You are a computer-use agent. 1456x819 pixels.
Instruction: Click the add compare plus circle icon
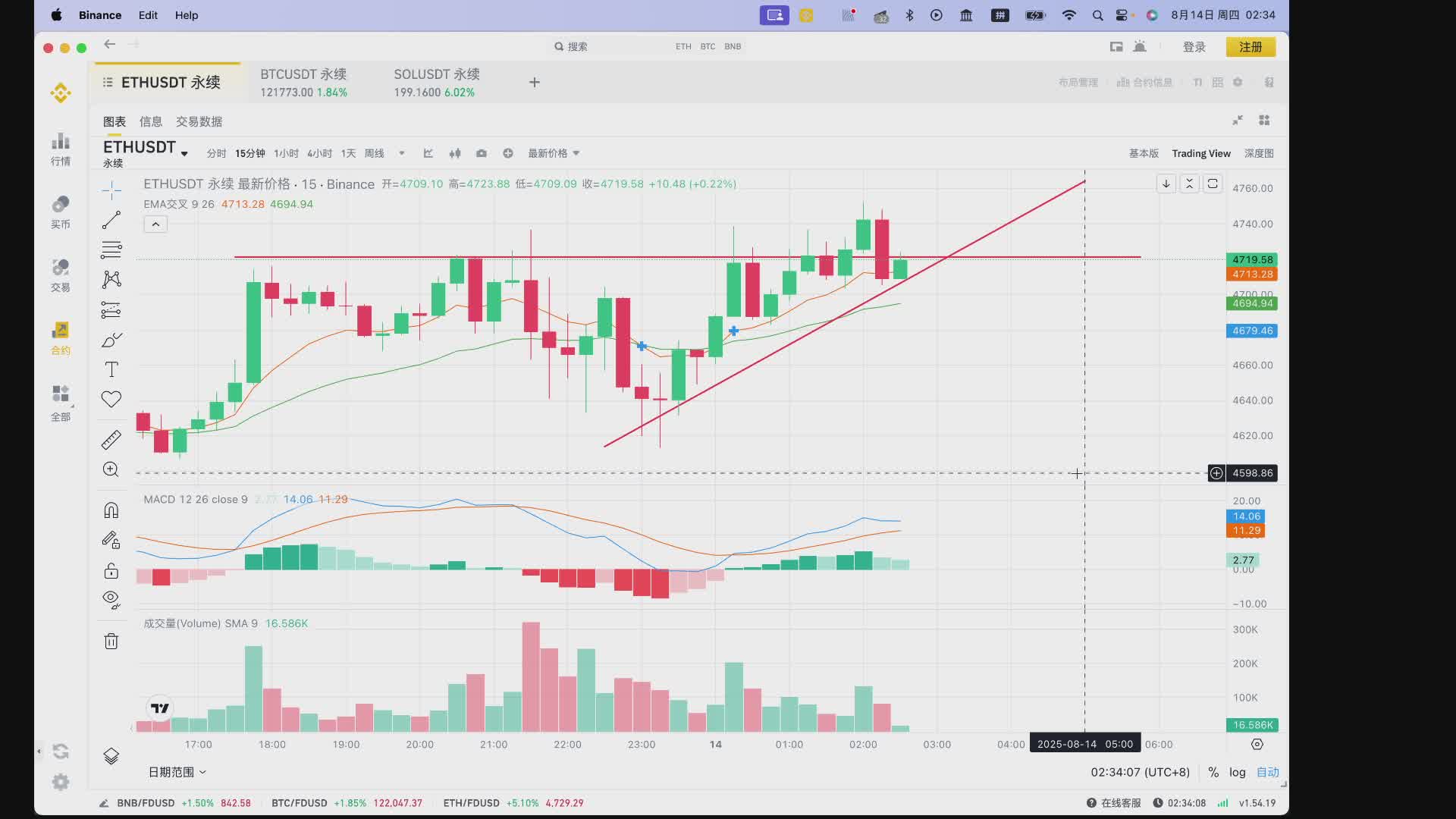pos(508,153)
